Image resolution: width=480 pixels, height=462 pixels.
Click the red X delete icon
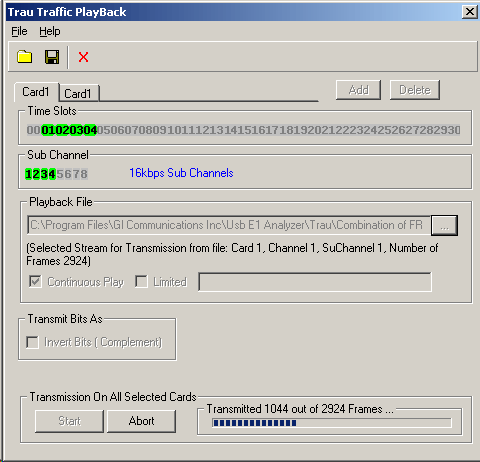(83, 57)
